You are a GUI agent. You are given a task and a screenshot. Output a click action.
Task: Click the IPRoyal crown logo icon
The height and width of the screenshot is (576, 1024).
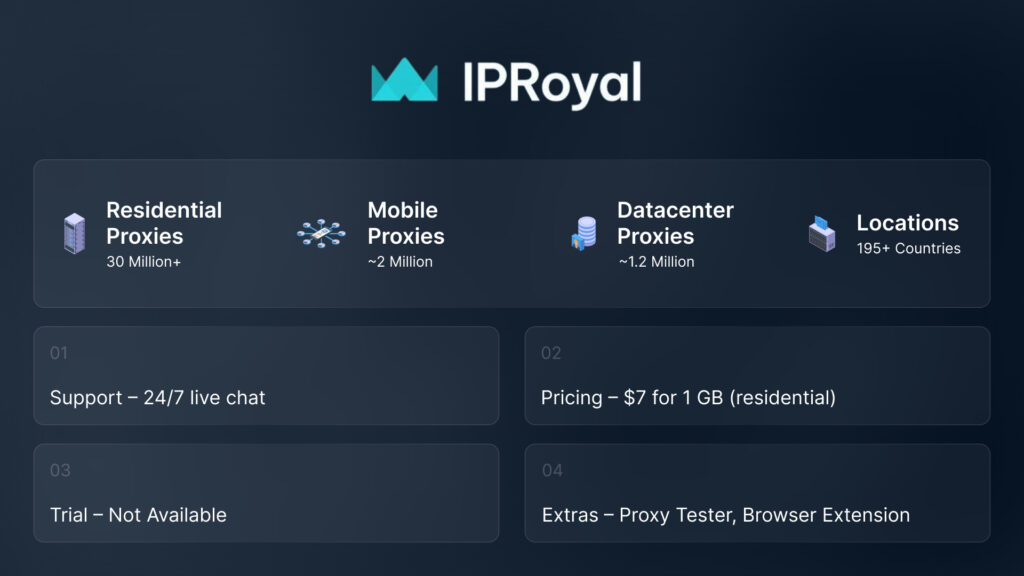404,80
